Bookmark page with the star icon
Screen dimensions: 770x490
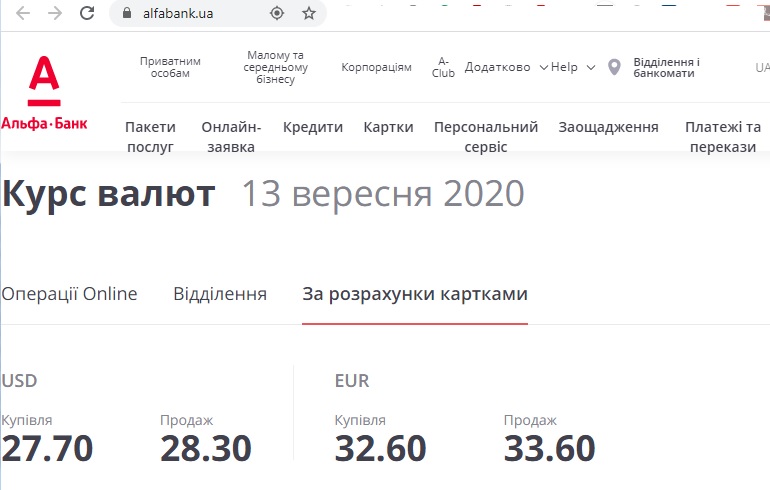[308, 13]
